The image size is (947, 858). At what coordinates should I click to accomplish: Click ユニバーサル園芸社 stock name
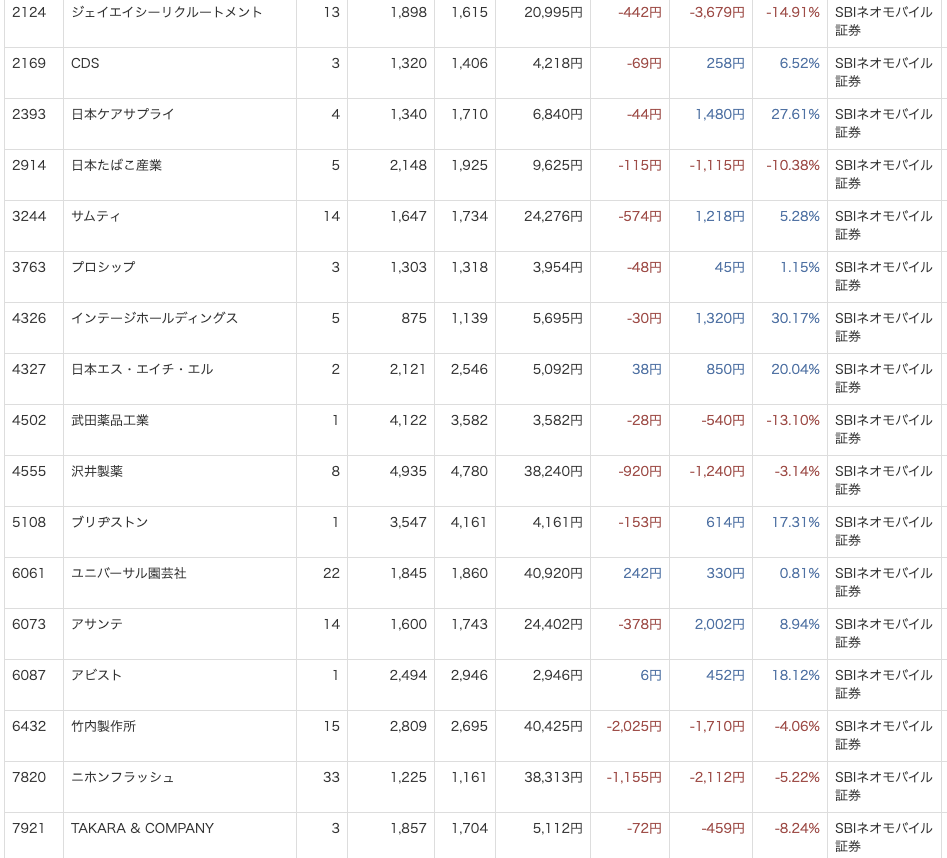pos(129,573)
